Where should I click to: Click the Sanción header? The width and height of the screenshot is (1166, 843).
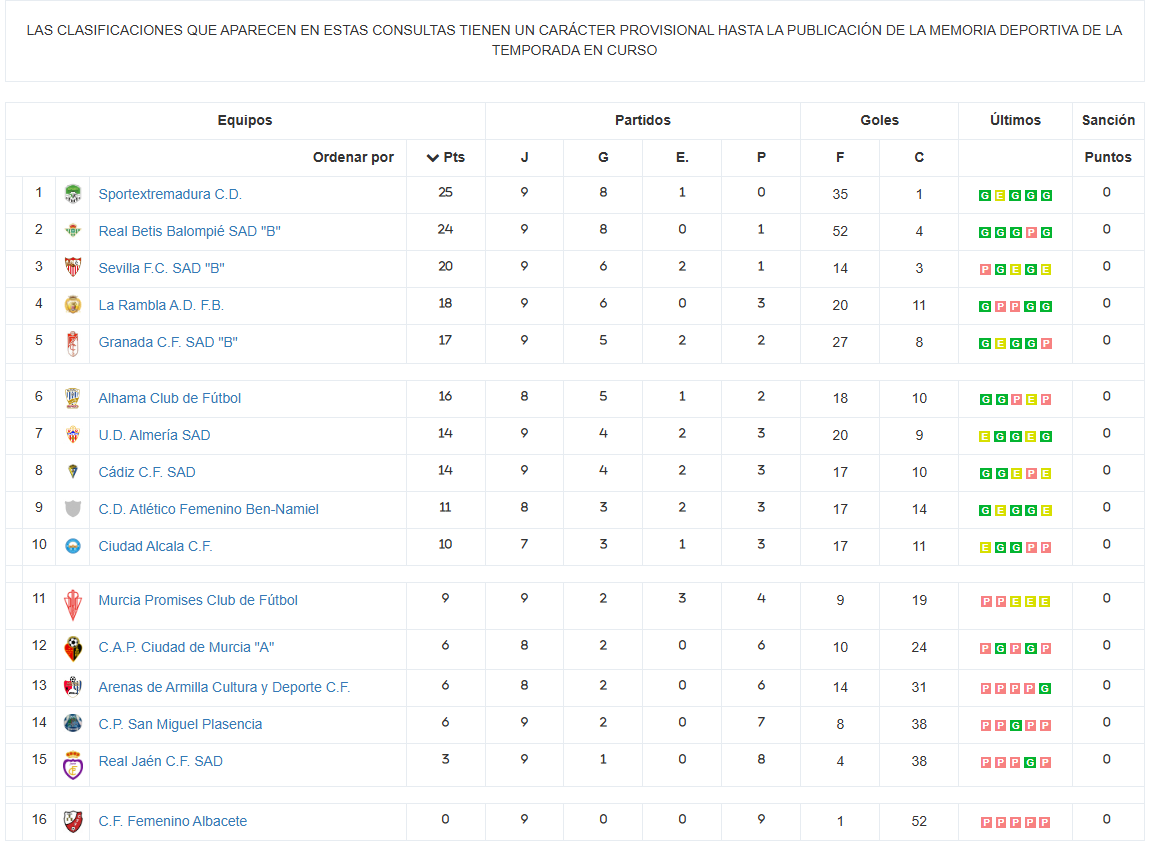[1108, 120]
